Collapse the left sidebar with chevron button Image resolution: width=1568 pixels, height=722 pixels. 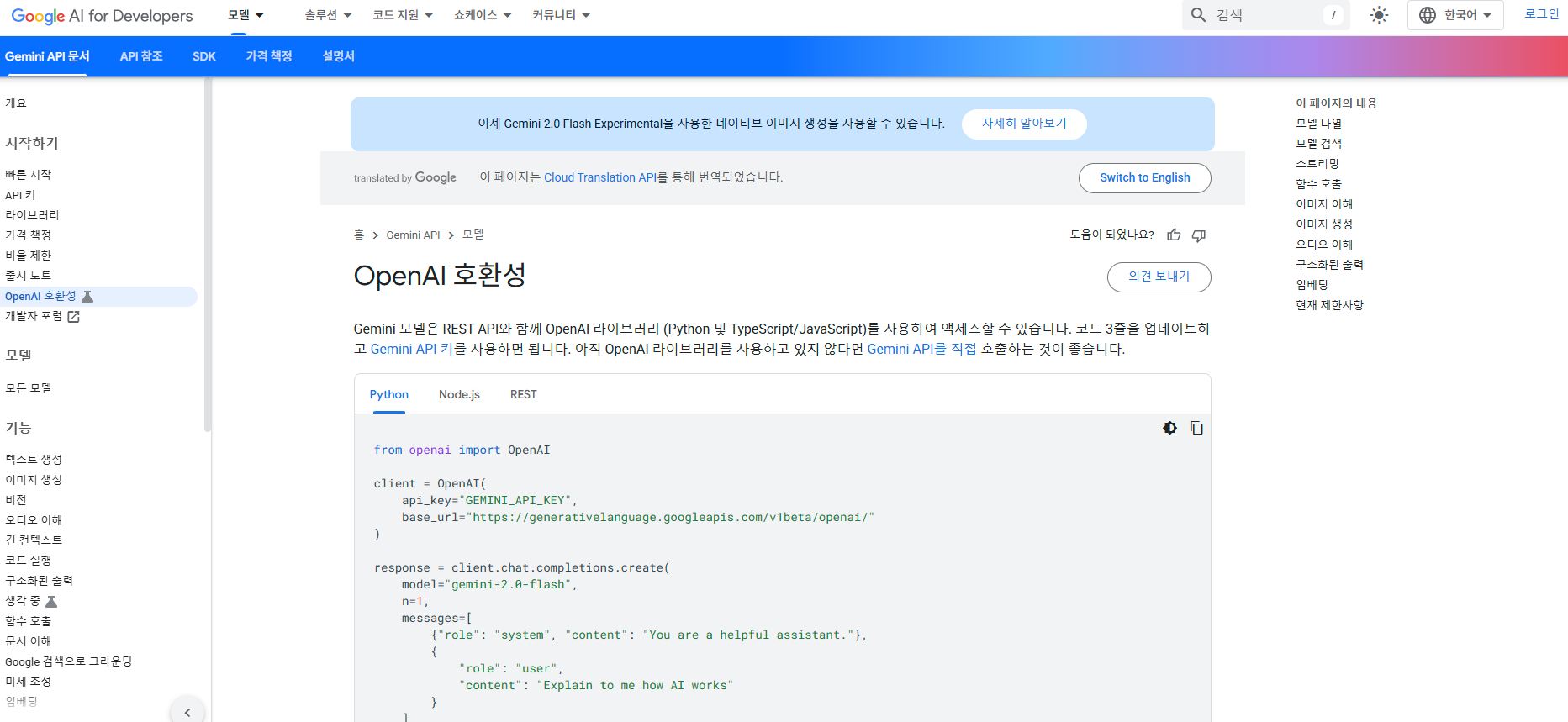point(187,712)
